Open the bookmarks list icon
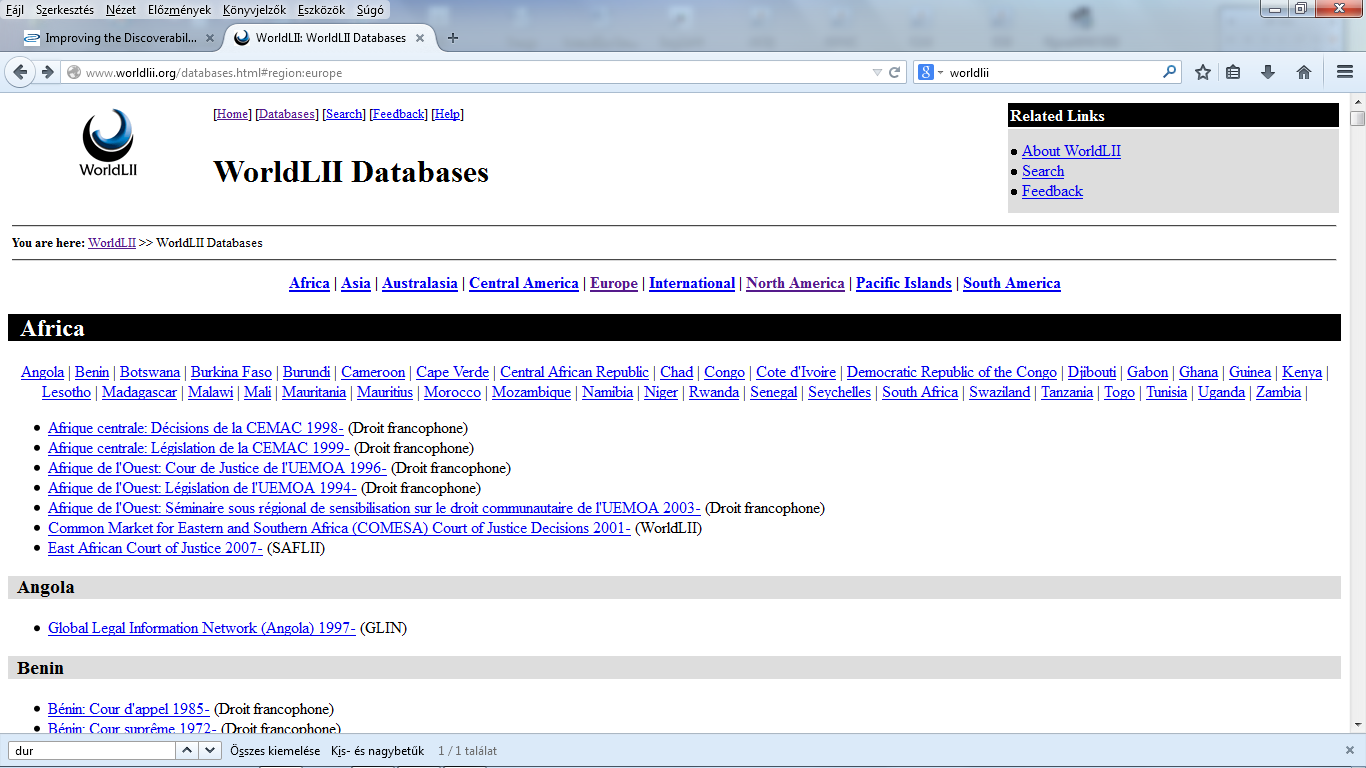This screenshot has width=1366, height=768. (x=1233, y=72)
